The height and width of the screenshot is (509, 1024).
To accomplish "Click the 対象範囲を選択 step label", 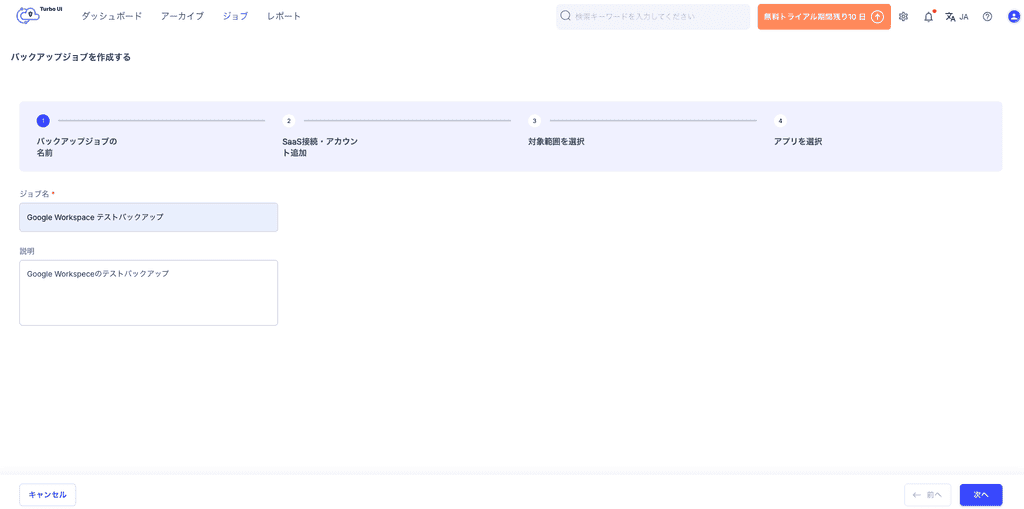I will [556, 141].
